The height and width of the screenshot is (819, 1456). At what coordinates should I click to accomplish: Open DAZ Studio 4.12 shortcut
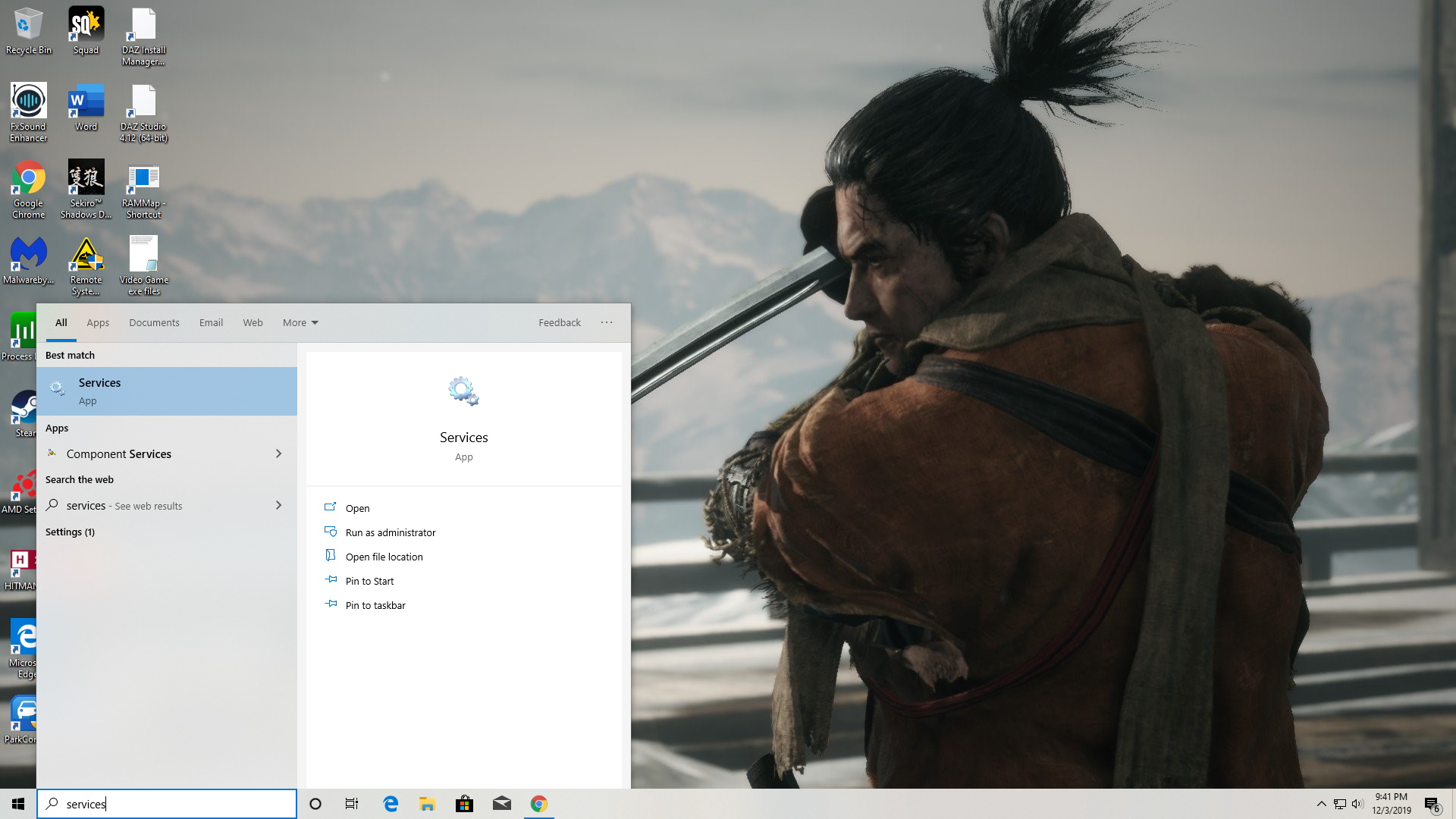click(x=143, y=112)
